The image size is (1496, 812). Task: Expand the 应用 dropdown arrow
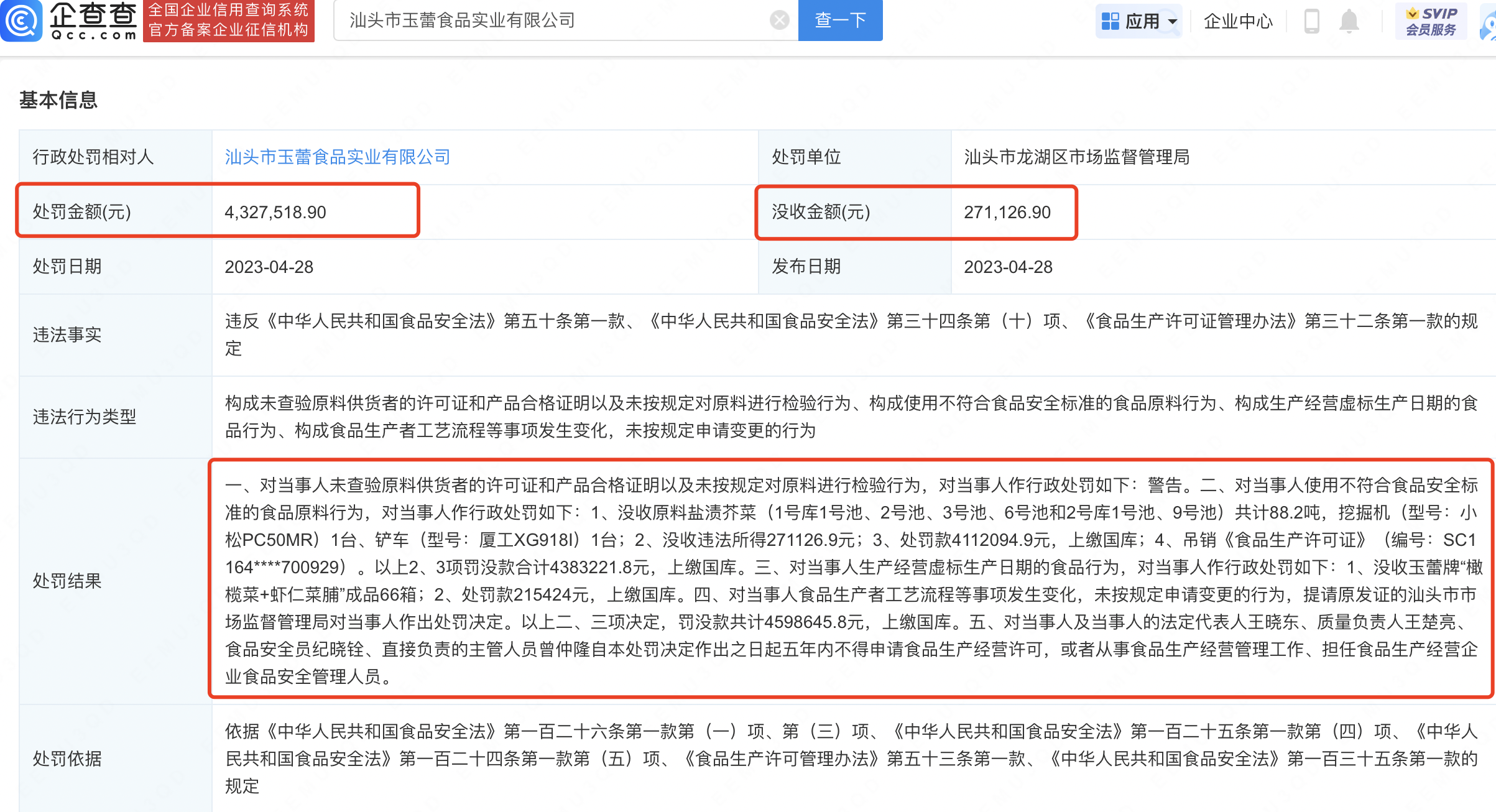coord(1173,21)
